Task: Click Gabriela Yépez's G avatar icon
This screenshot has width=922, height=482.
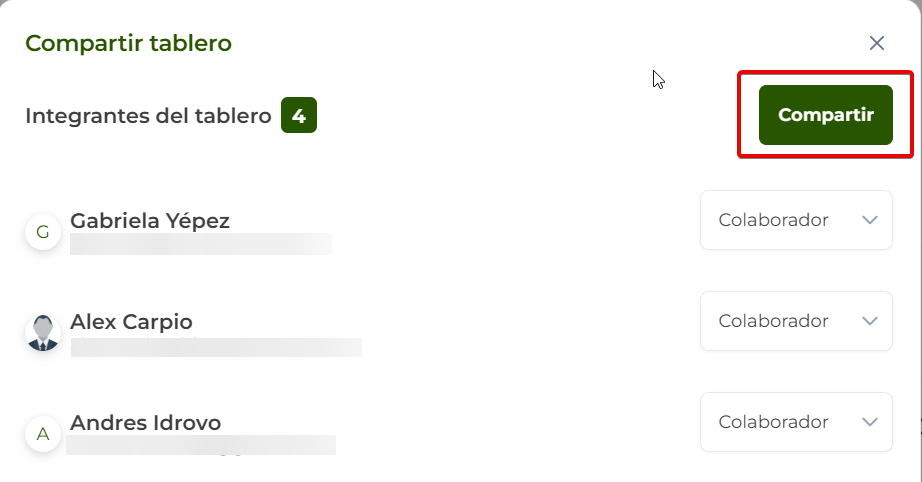Action: point(43,233)
